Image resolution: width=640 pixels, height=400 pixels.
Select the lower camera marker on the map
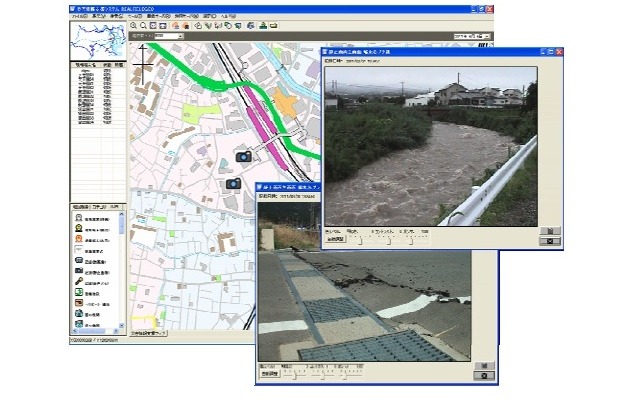click(x=233, y=184)
